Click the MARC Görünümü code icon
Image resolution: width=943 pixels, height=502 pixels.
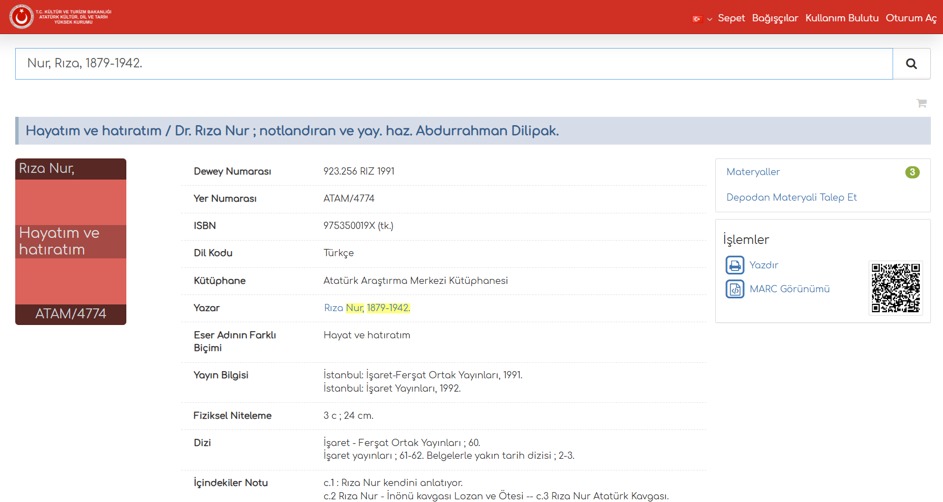pyautogui.click(x=735, y=289)
